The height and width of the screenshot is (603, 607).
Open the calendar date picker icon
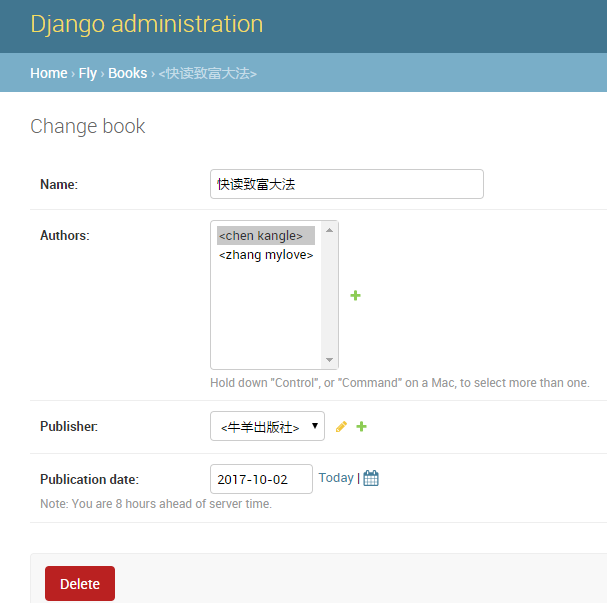click(x=371, y=478)
